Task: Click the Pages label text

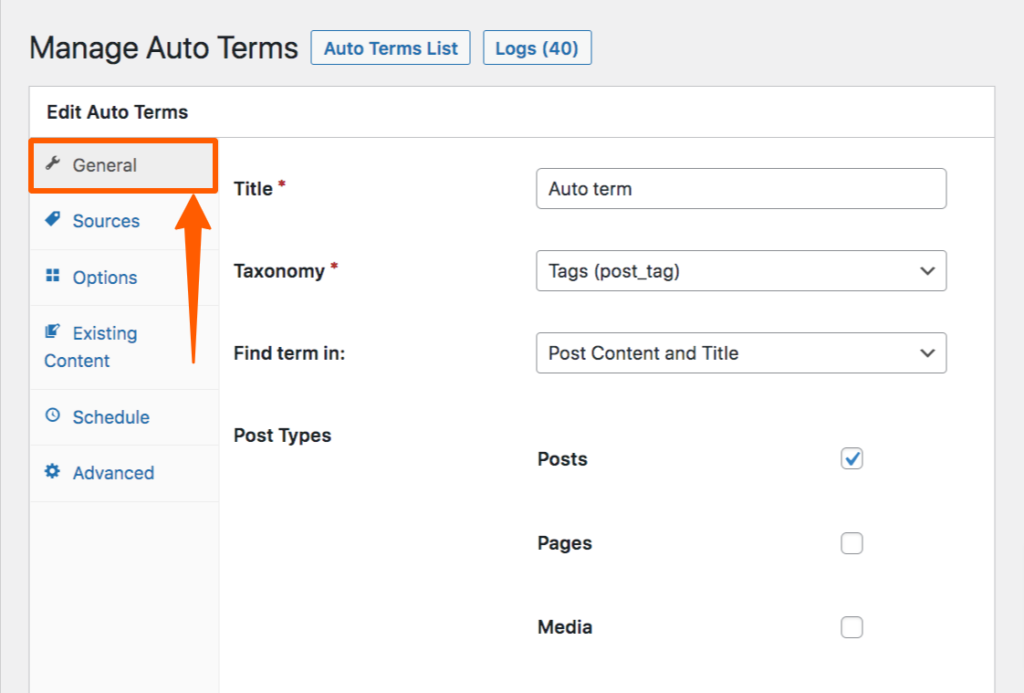Action: click(x=565, y=543)
